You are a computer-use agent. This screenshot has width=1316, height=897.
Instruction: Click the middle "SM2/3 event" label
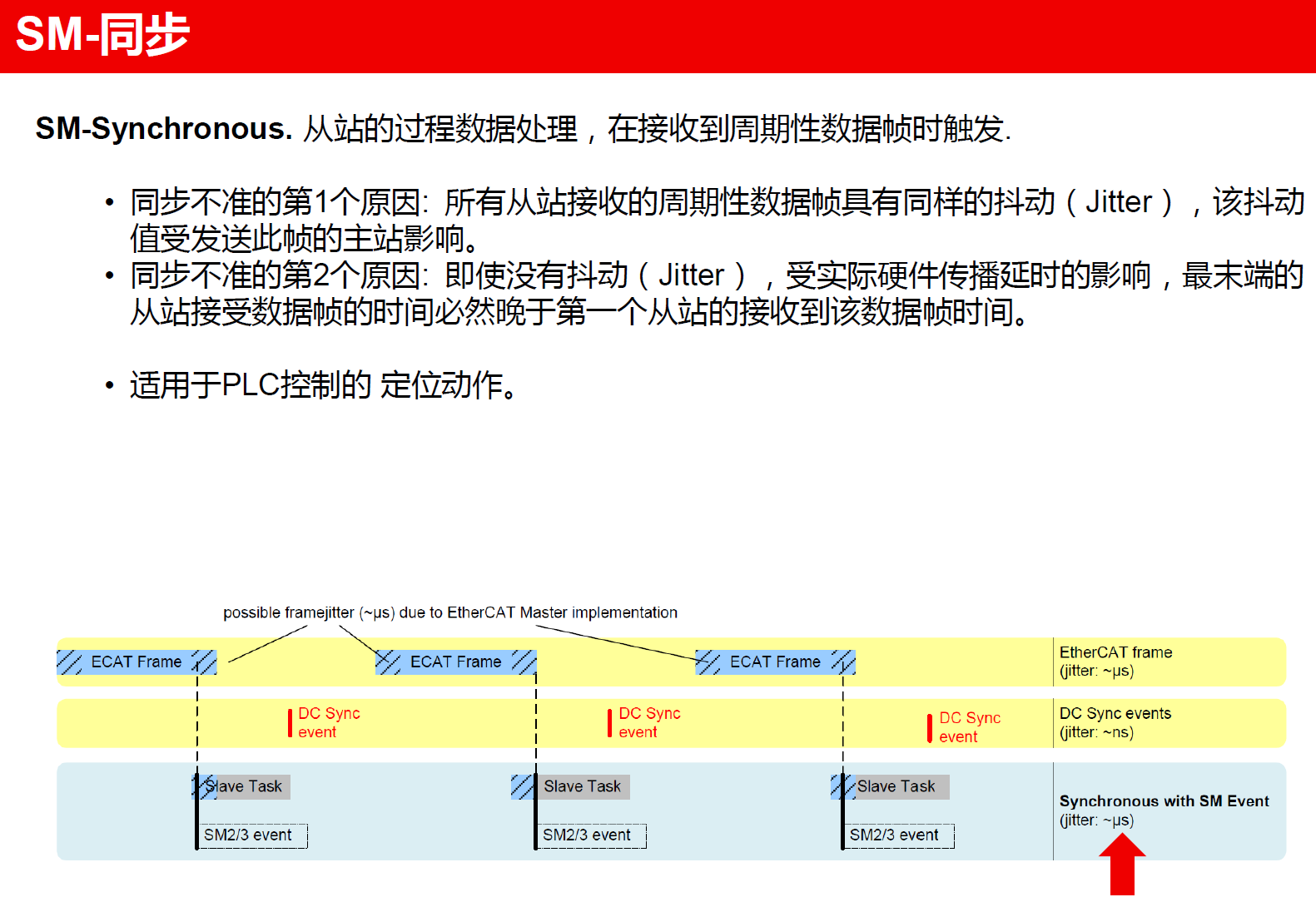(591, 835)
